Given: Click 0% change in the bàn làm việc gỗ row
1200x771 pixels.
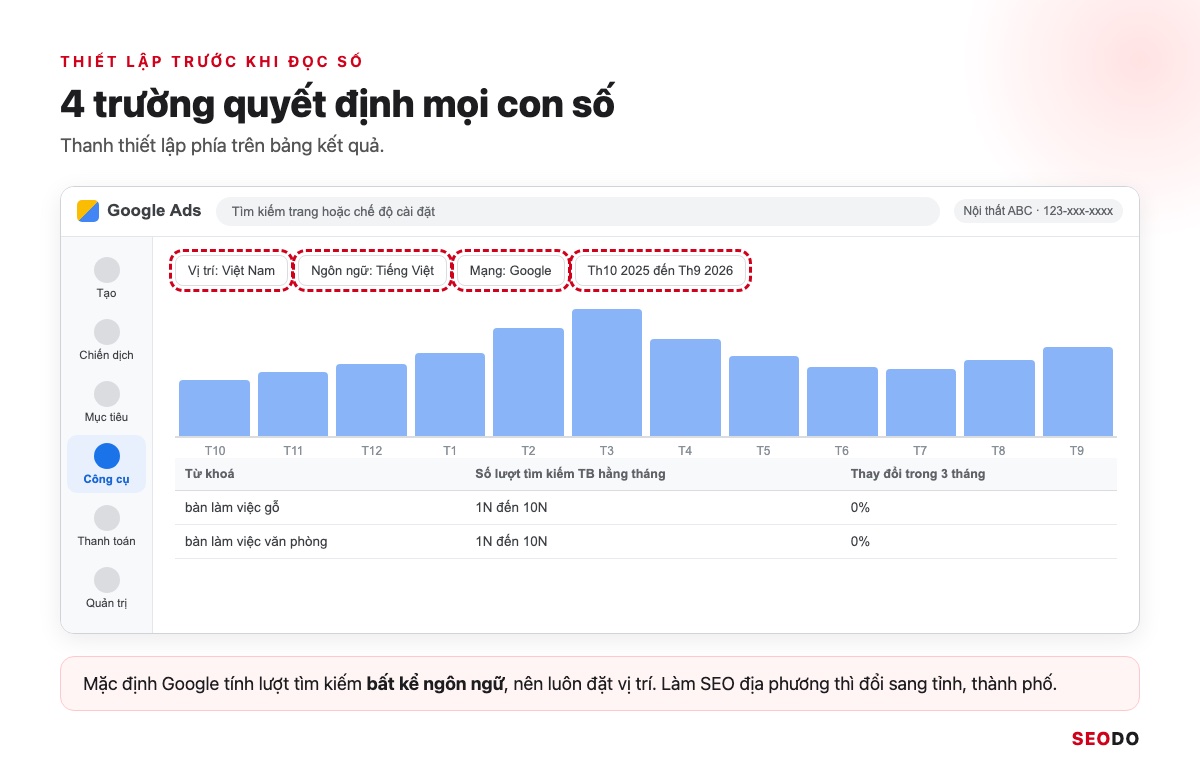Looking at the screenshot, I should coord(860,508).
